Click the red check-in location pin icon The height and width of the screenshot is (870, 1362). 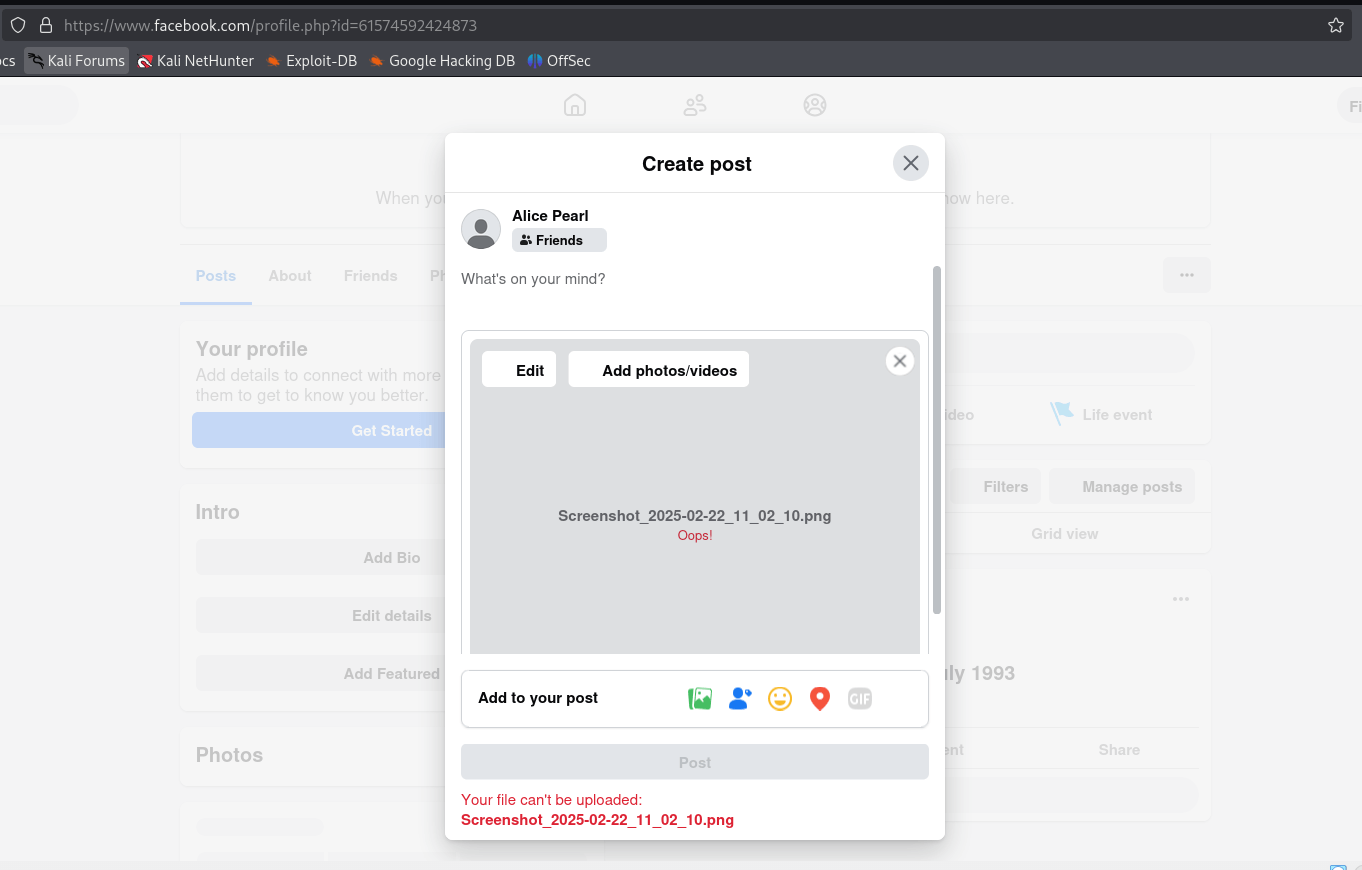(820, 698)
